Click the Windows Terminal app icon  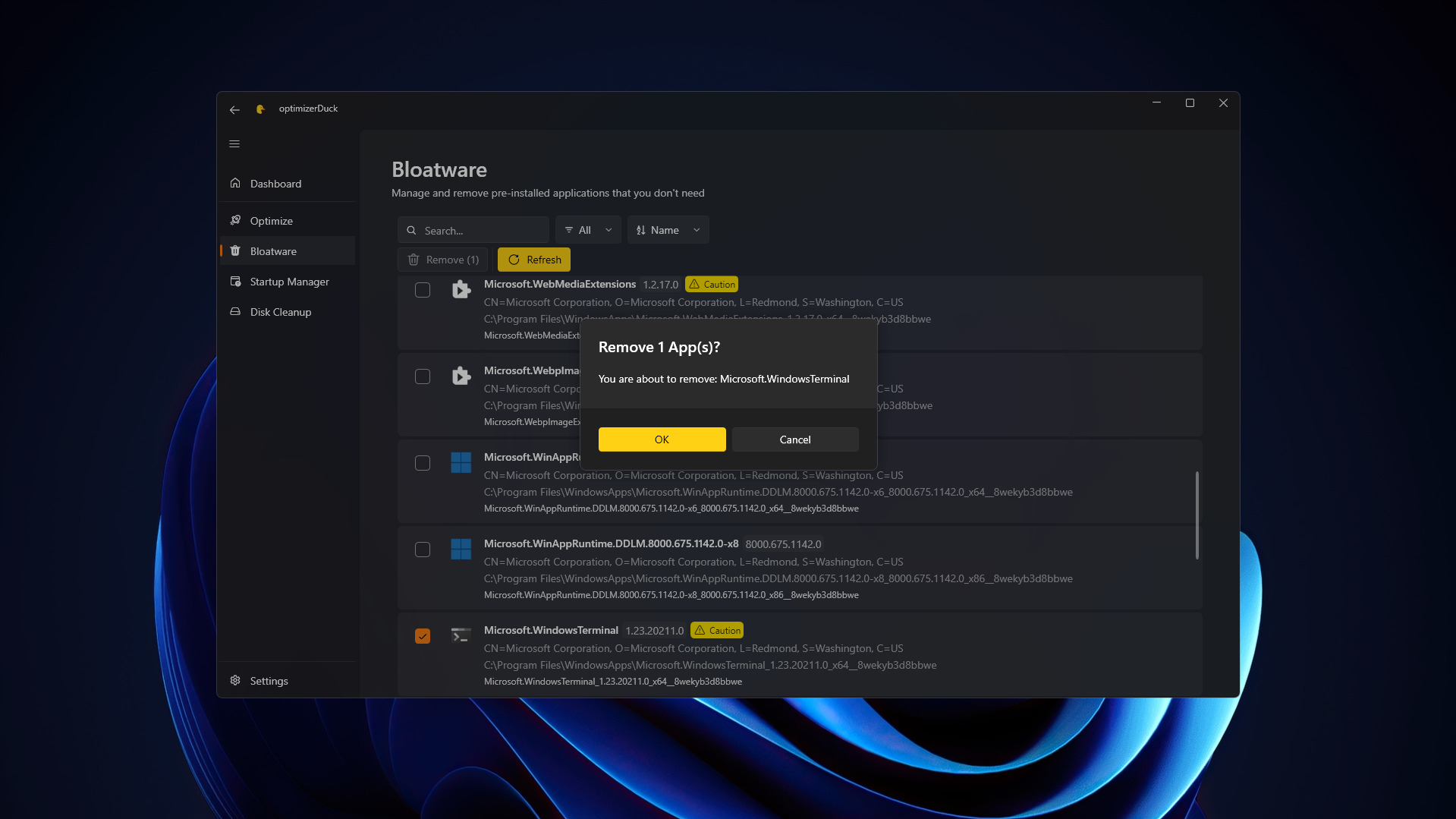pyautogui.click(x=461, y=635)
